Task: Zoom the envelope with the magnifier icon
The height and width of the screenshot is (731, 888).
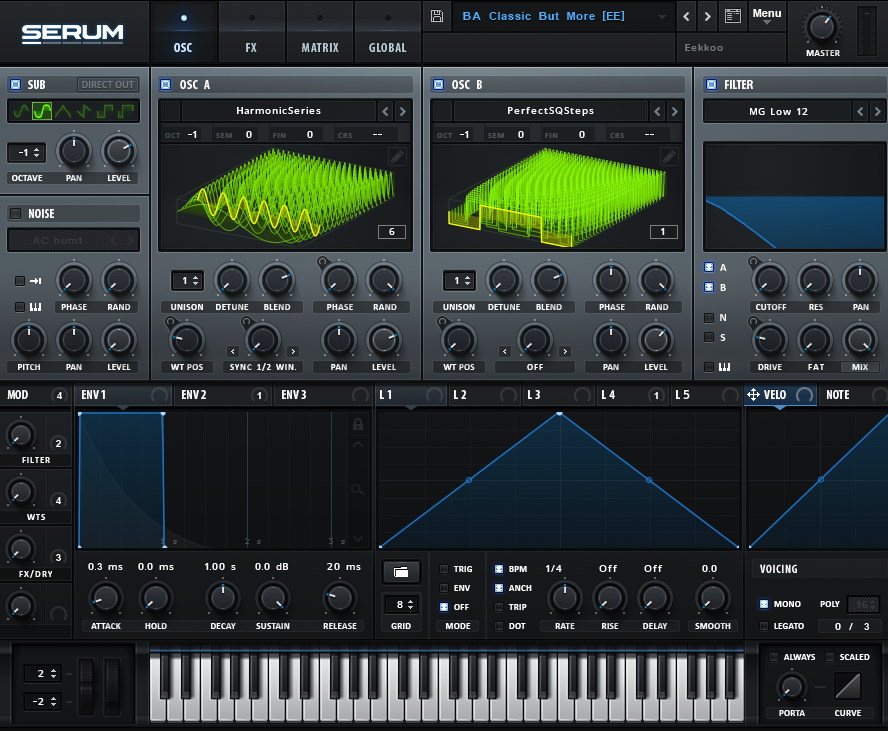Action: [357, 489]
